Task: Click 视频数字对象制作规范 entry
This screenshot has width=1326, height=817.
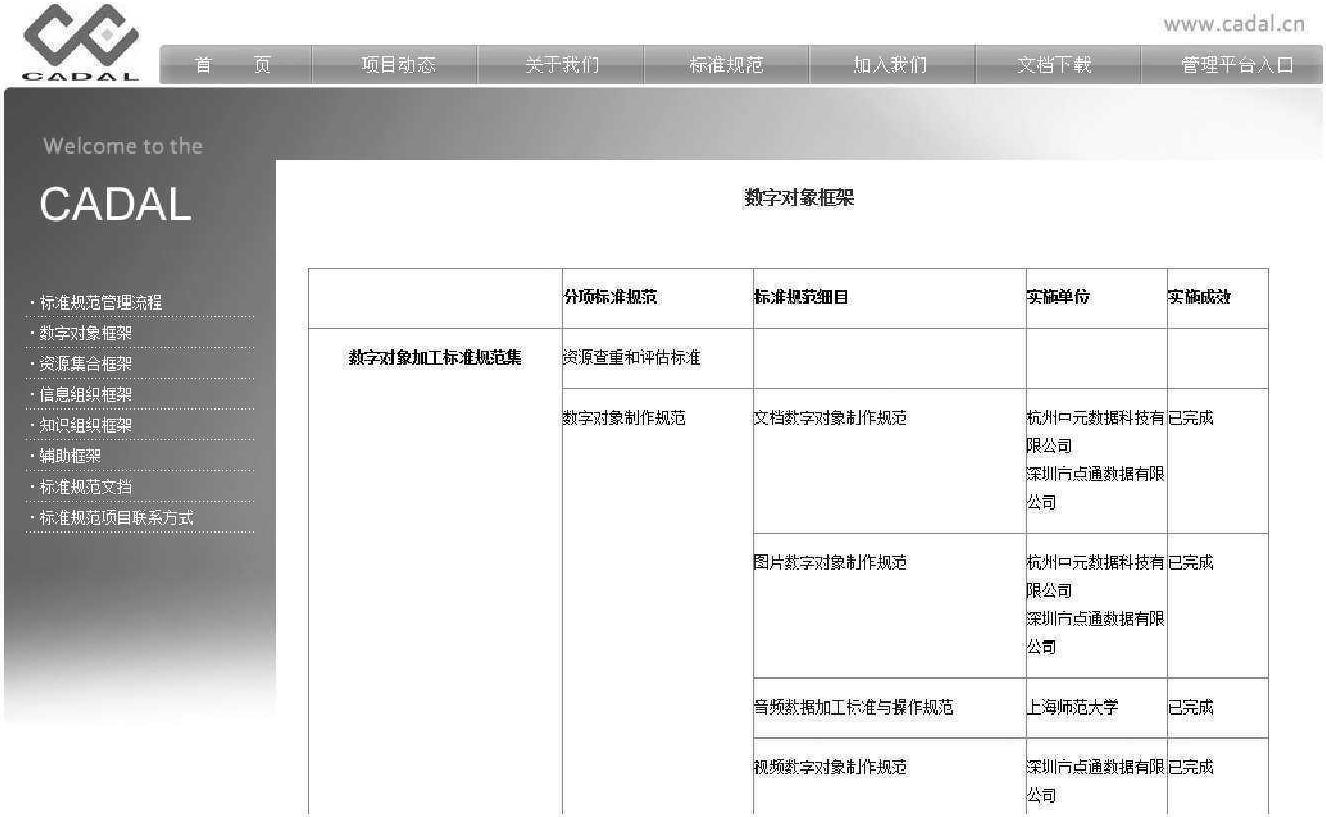Action: click(830, 767)
